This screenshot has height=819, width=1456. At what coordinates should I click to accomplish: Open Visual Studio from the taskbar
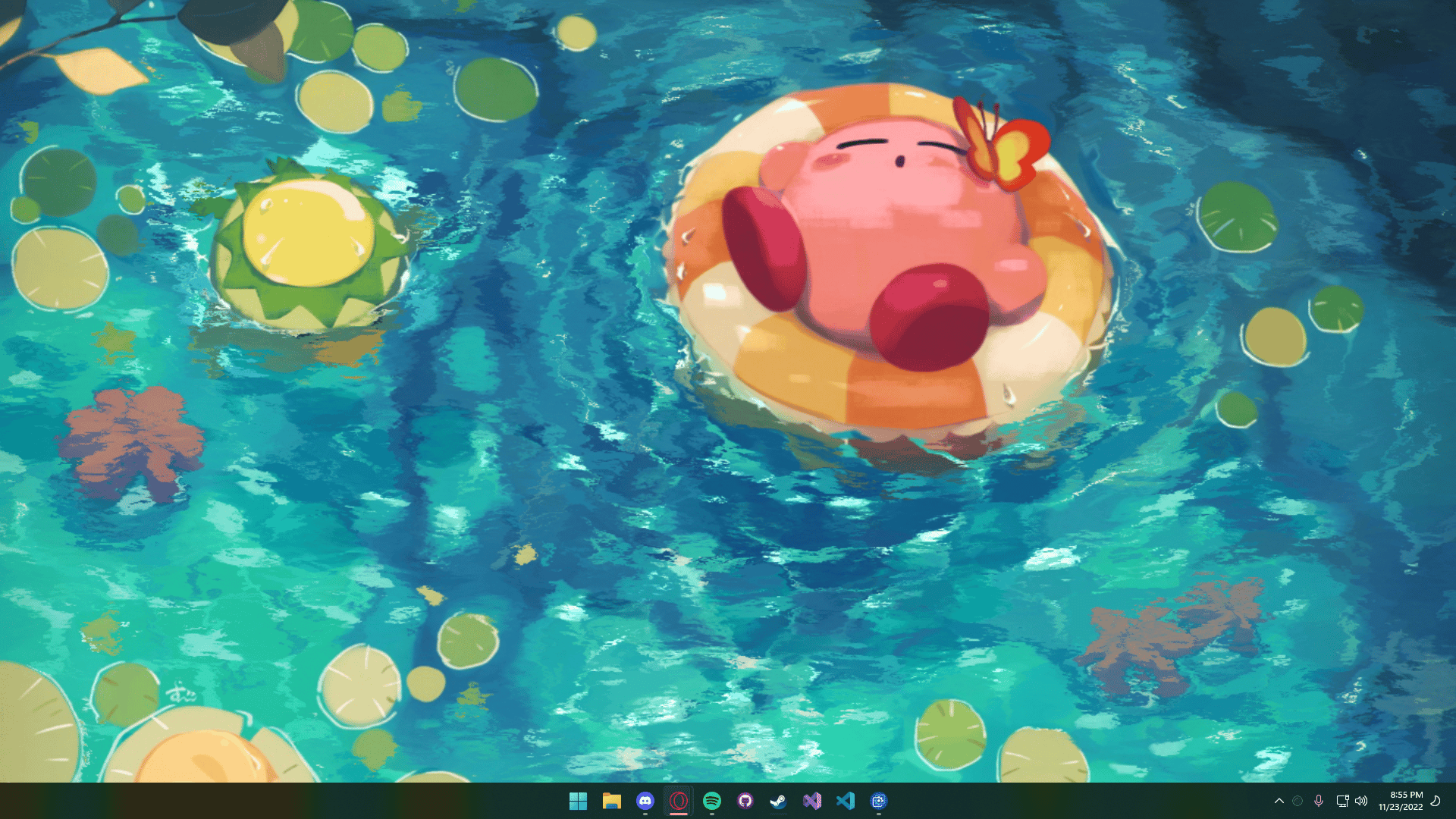click(813, 800)
